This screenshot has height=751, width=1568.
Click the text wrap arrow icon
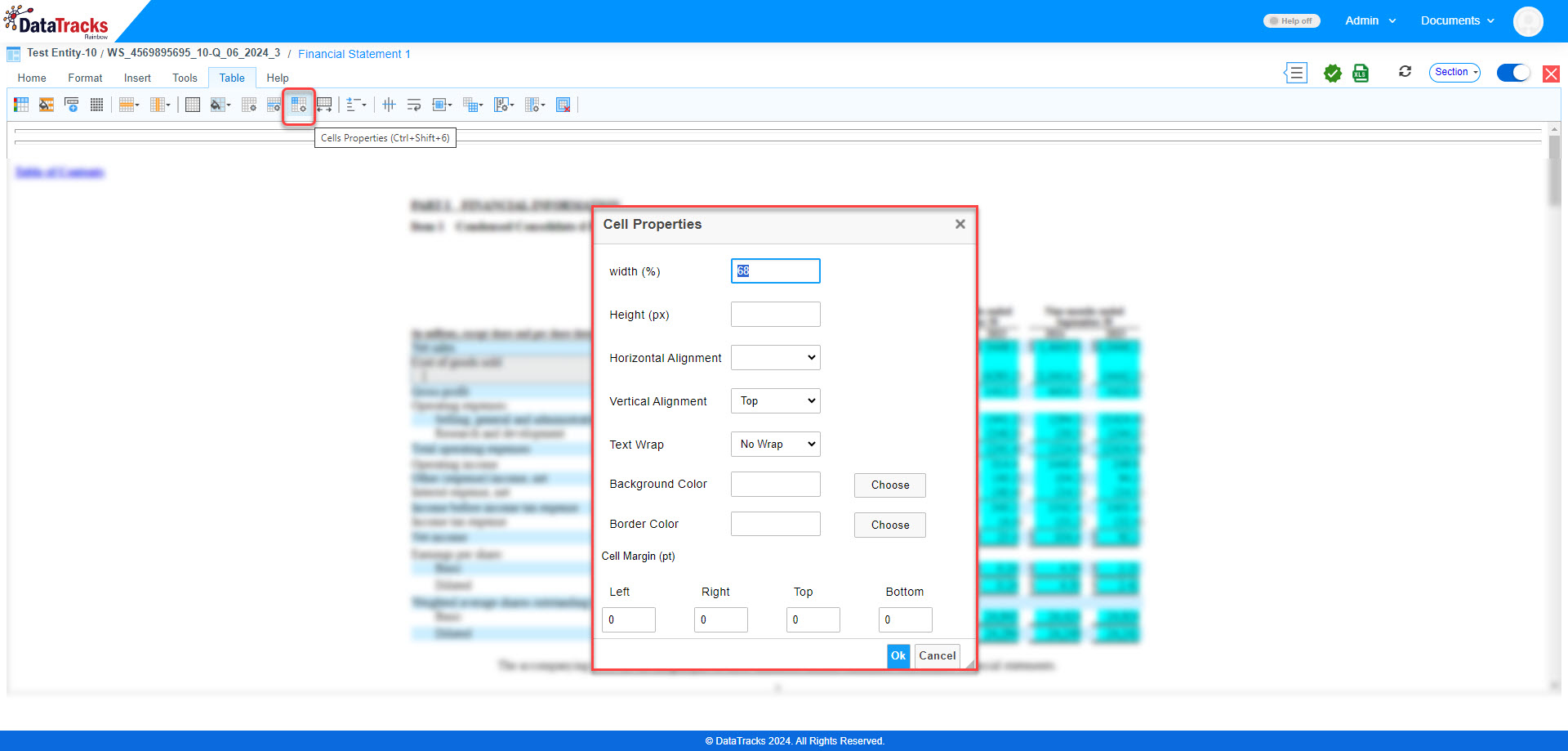pos(414,105)
